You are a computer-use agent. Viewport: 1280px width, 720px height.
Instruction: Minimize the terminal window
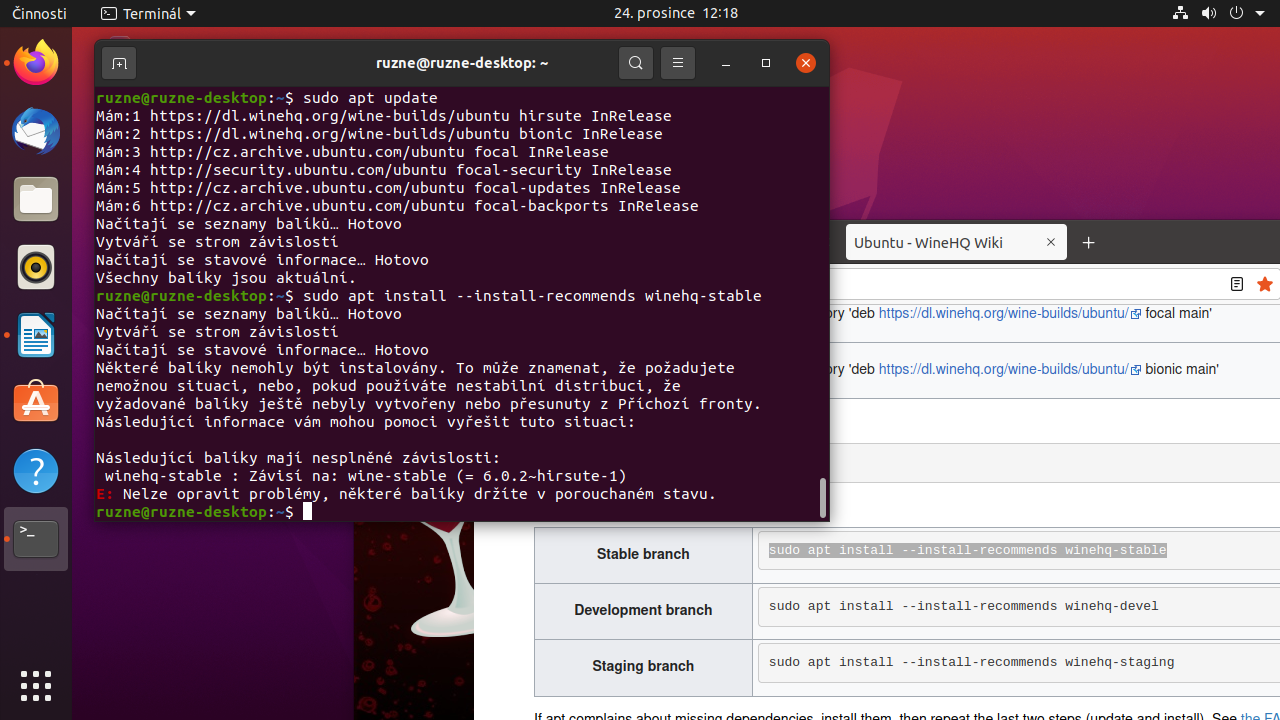(x=726, y=63)
